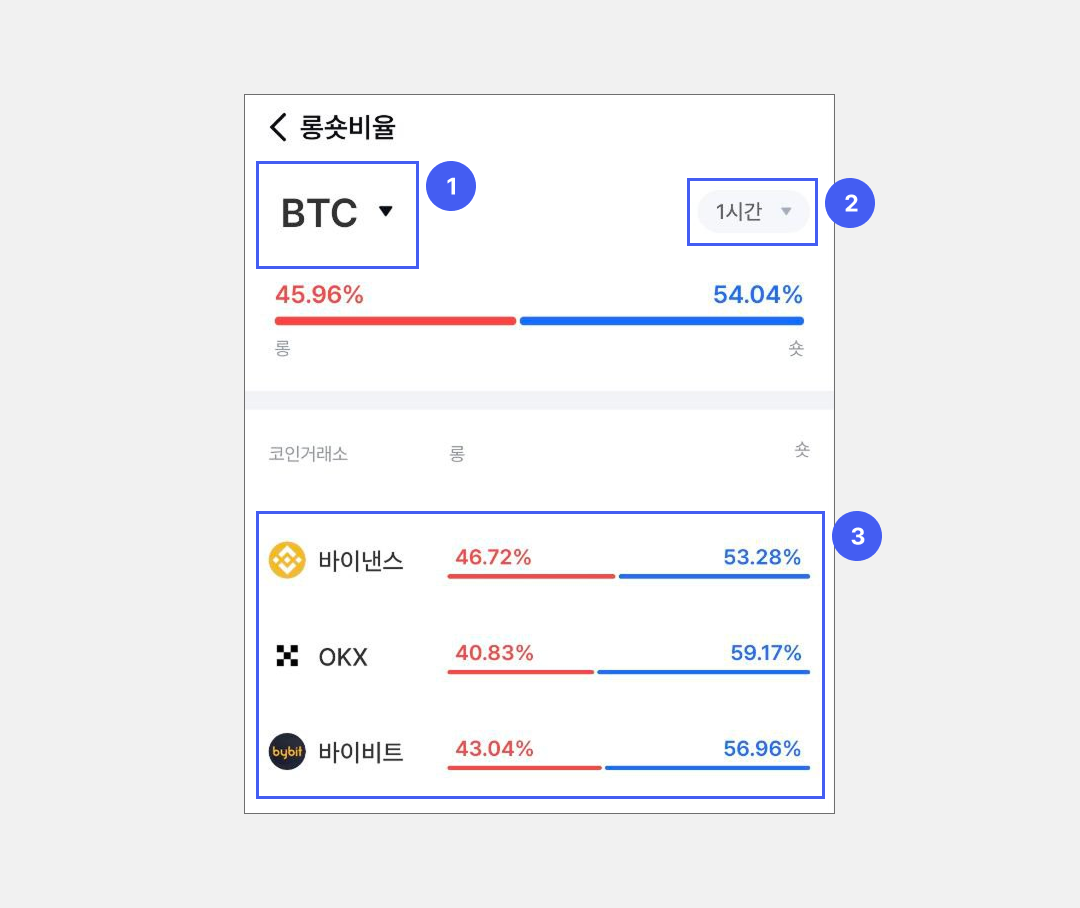1080x908 pixels.
Task: Click the 롱숏비율 page title
Action: 348,127
